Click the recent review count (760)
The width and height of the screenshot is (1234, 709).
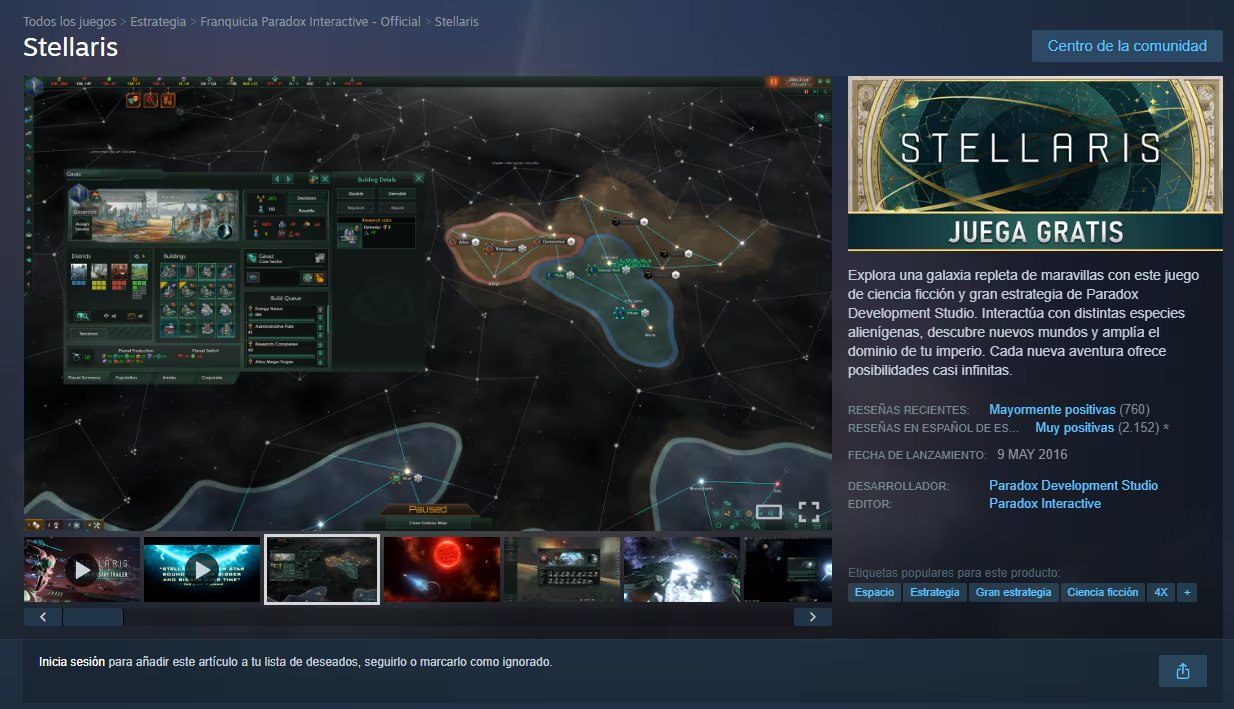[1135, 410]
